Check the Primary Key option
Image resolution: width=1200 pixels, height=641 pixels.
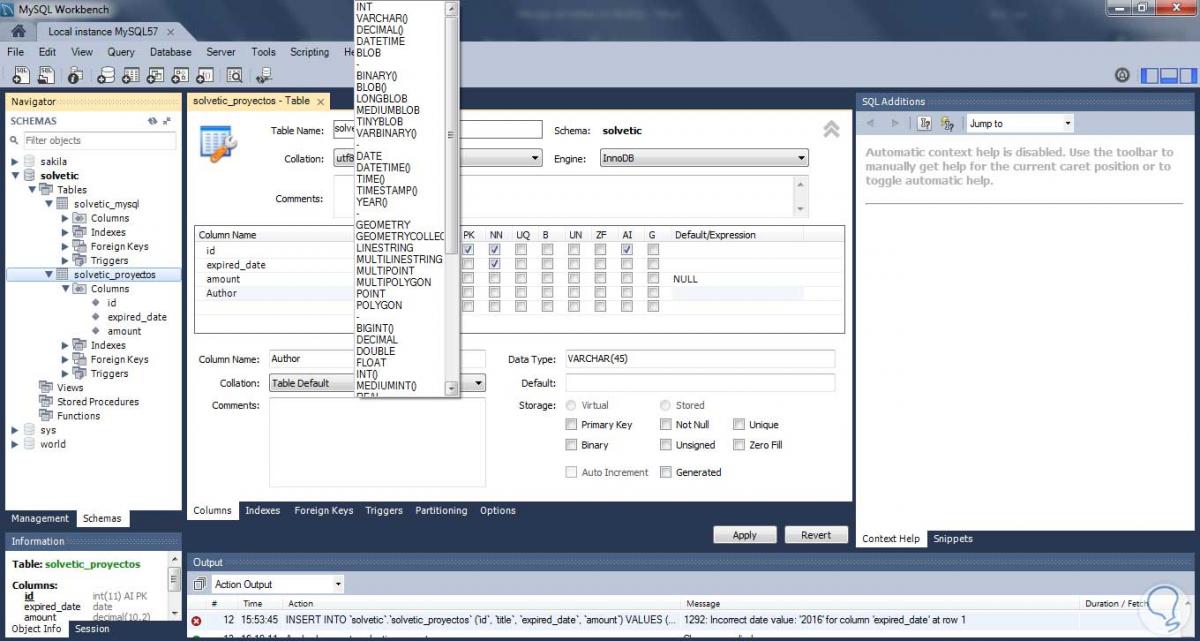click(x=572, y=425)
